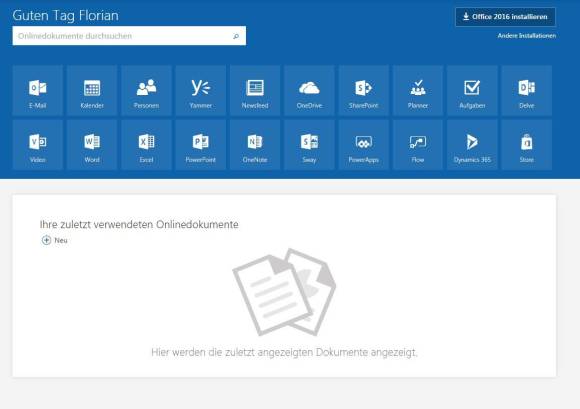Open the OneDrive cloud tile
The image size is (580, 409).
(x=309, y=91)
